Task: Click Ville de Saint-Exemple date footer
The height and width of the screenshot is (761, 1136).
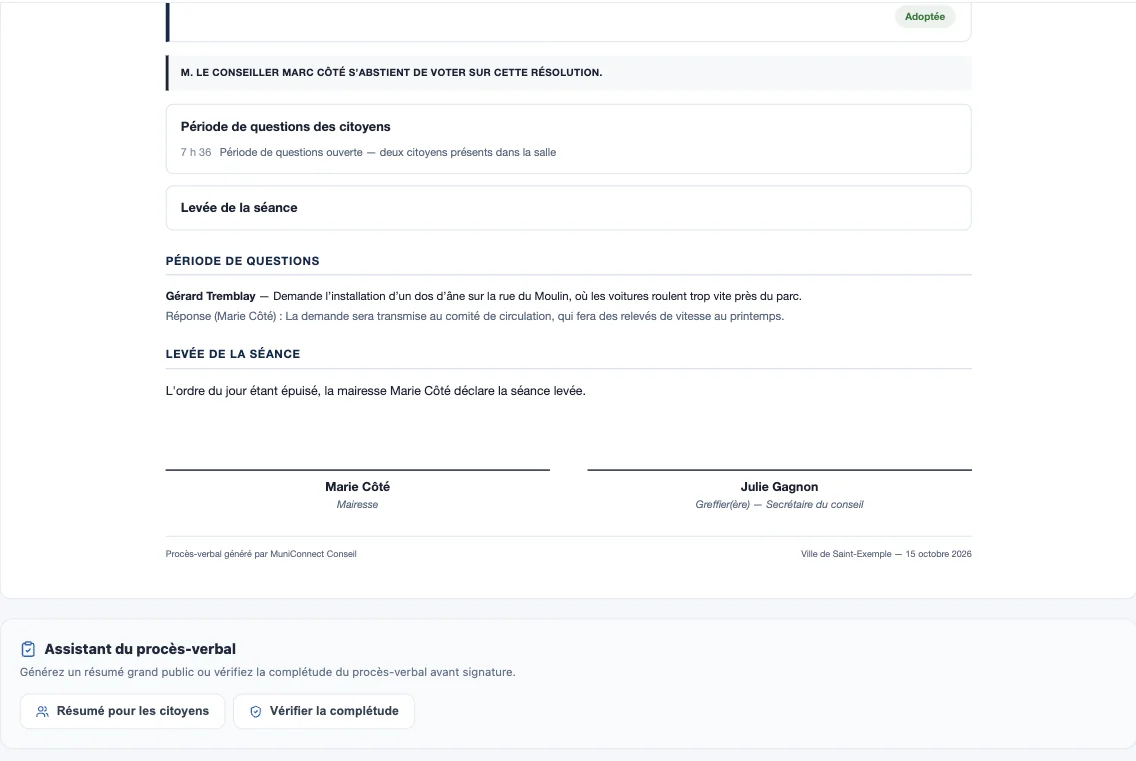Action: 886,554
